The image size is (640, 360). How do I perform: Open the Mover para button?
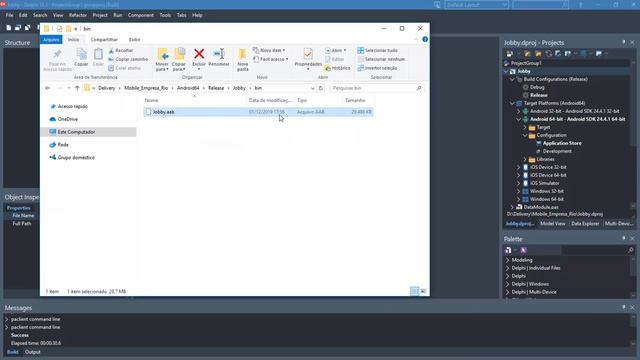[162, 60]
